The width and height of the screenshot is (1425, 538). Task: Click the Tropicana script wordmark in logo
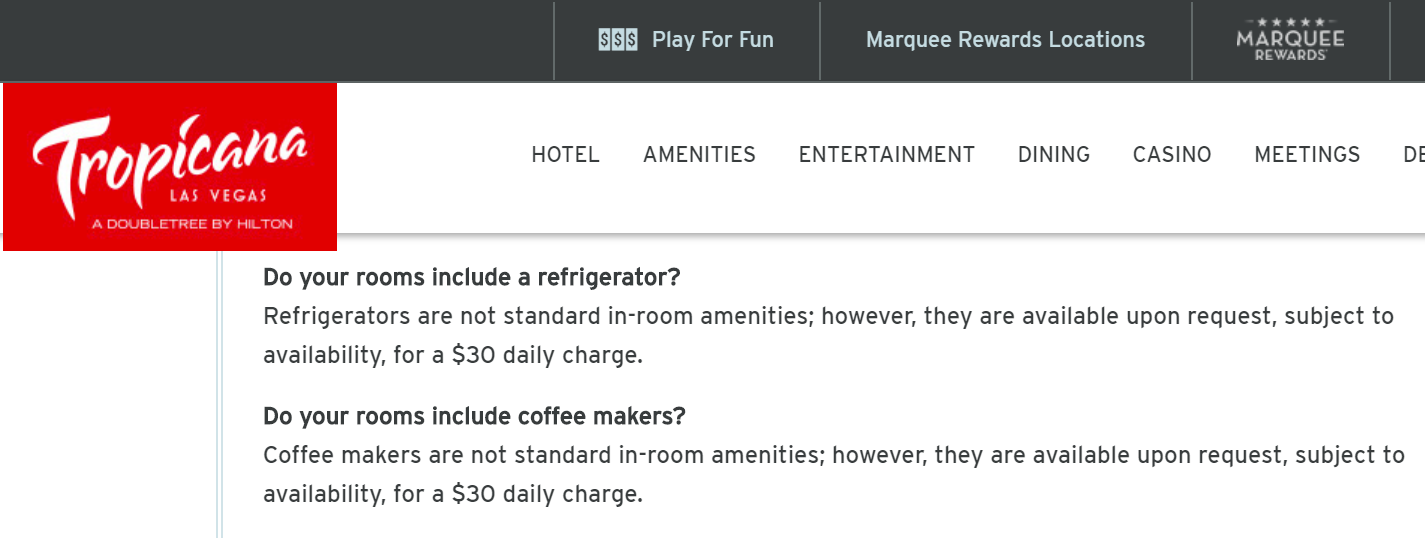click(170, 158)
